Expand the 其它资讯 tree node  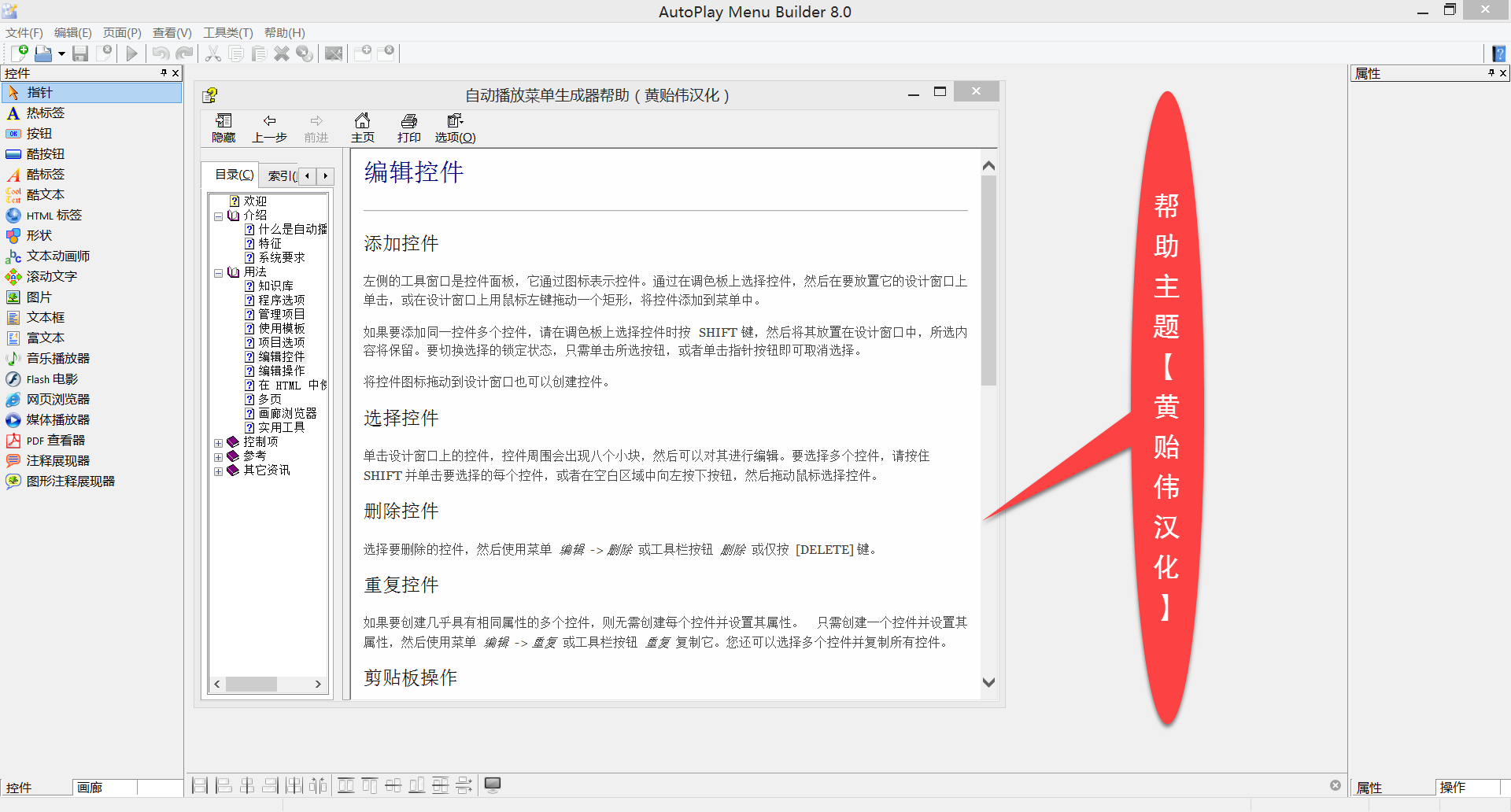(218, 471)
